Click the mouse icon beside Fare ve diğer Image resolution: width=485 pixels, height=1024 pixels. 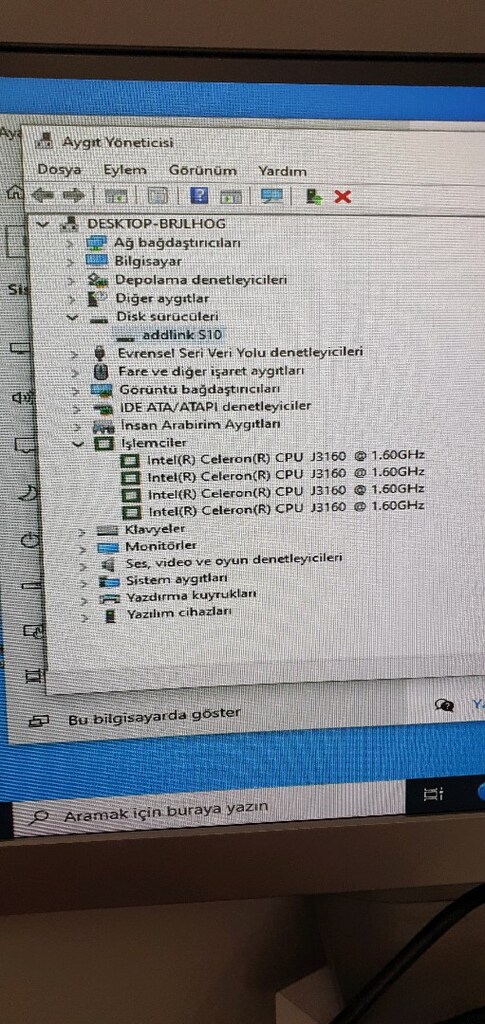(101, 372)
